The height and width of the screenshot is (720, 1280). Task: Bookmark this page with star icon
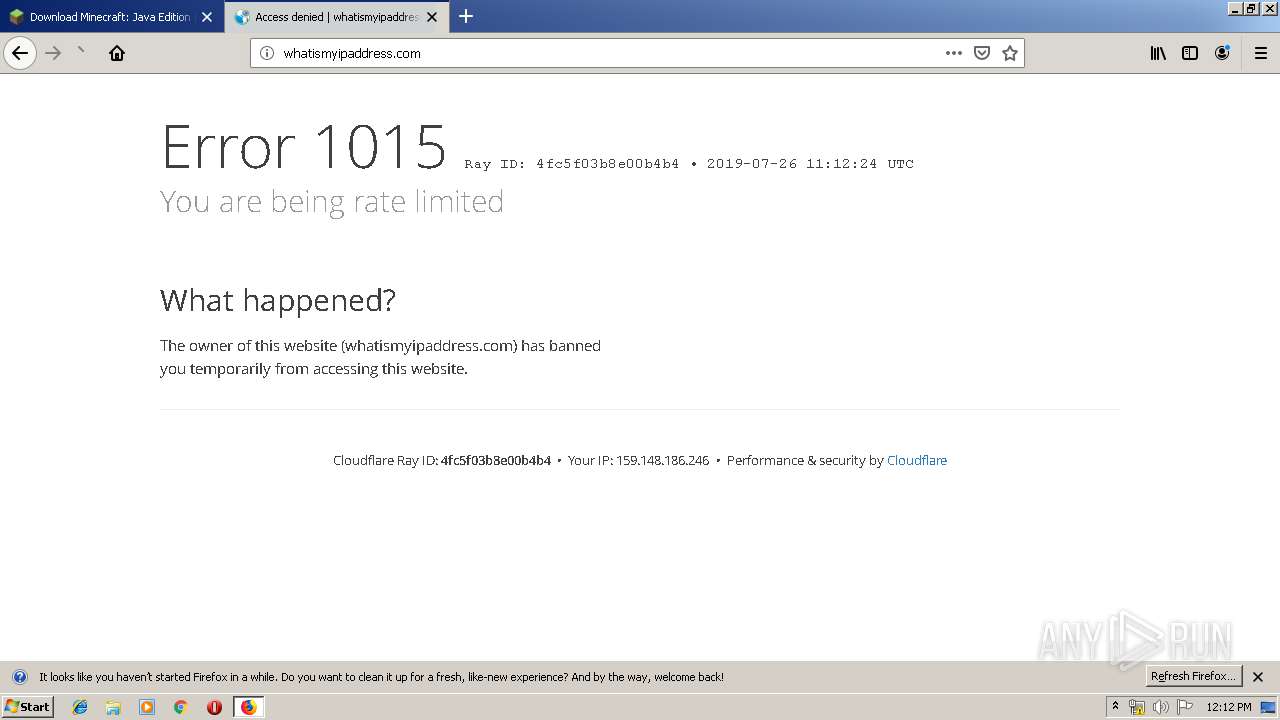1010,53
